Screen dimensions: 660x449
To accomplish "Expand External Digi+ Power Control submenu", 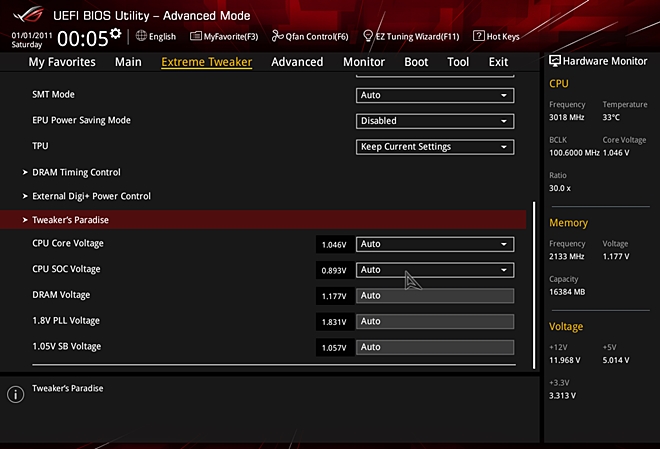I will 87,196.
